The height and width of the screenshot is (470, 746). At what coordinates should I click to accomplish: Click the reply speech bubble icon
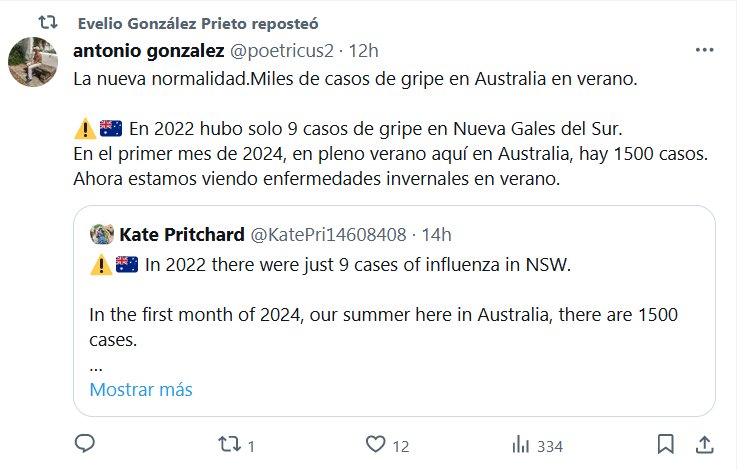pyautogui.click(x=85, y=443)
